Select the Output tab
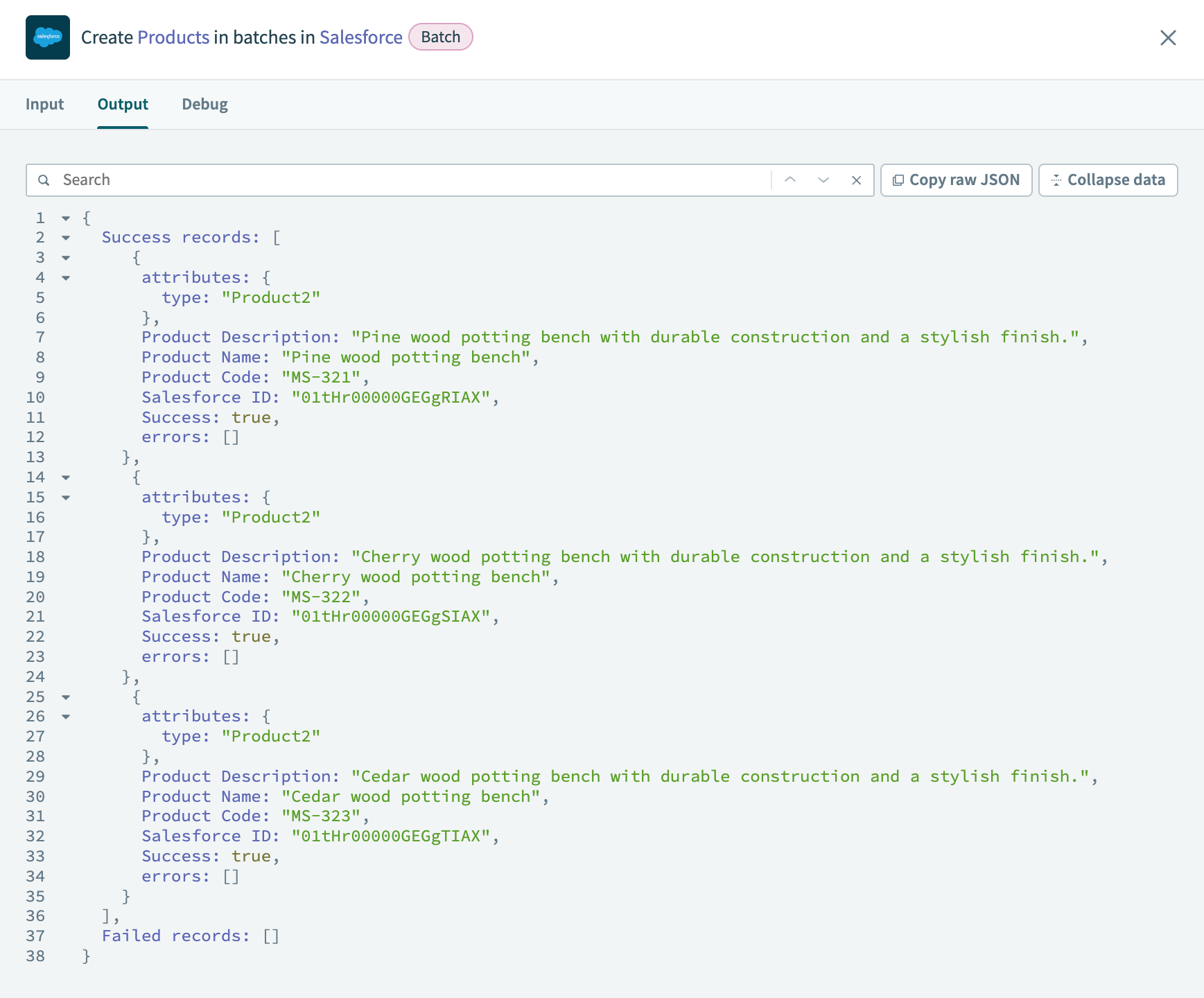The image size is (1204, 998). (x=123, y=104)
